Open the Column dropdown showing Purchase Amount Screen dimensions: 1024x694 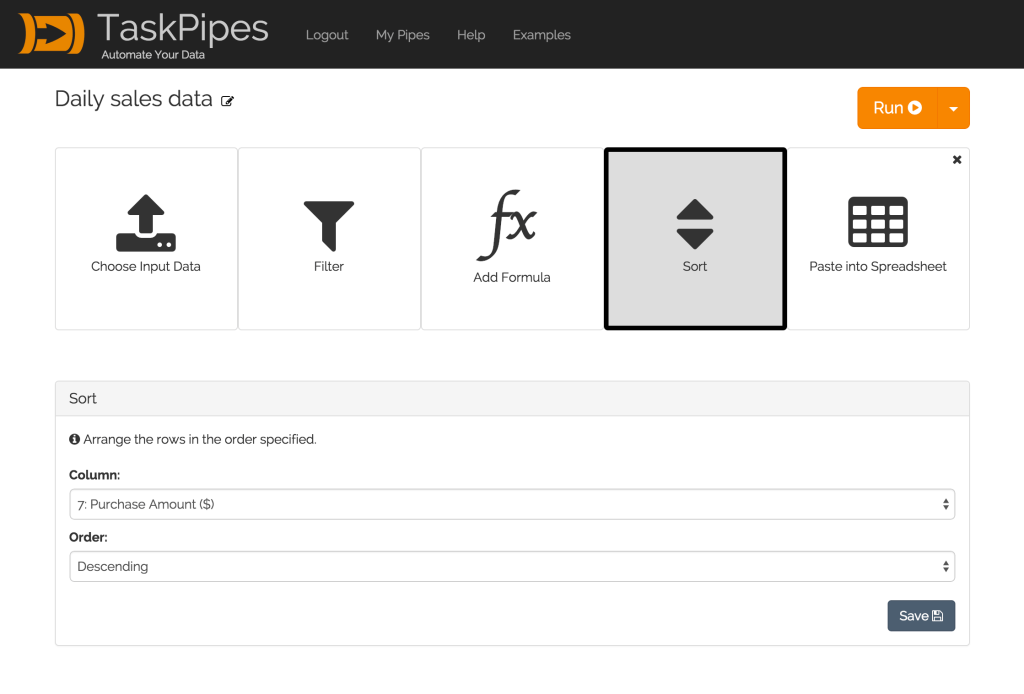coord(511,504)
